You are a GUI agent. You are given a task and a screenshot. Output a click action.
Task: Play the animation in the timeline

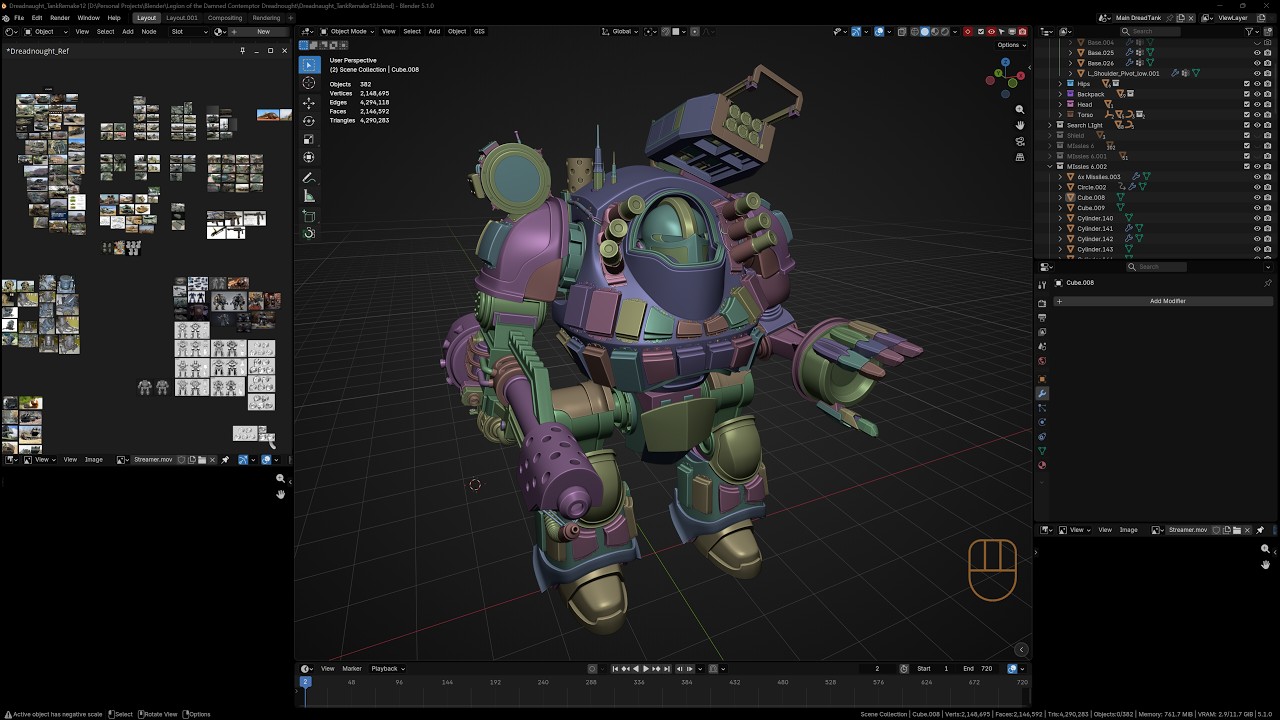pos(645,668)
